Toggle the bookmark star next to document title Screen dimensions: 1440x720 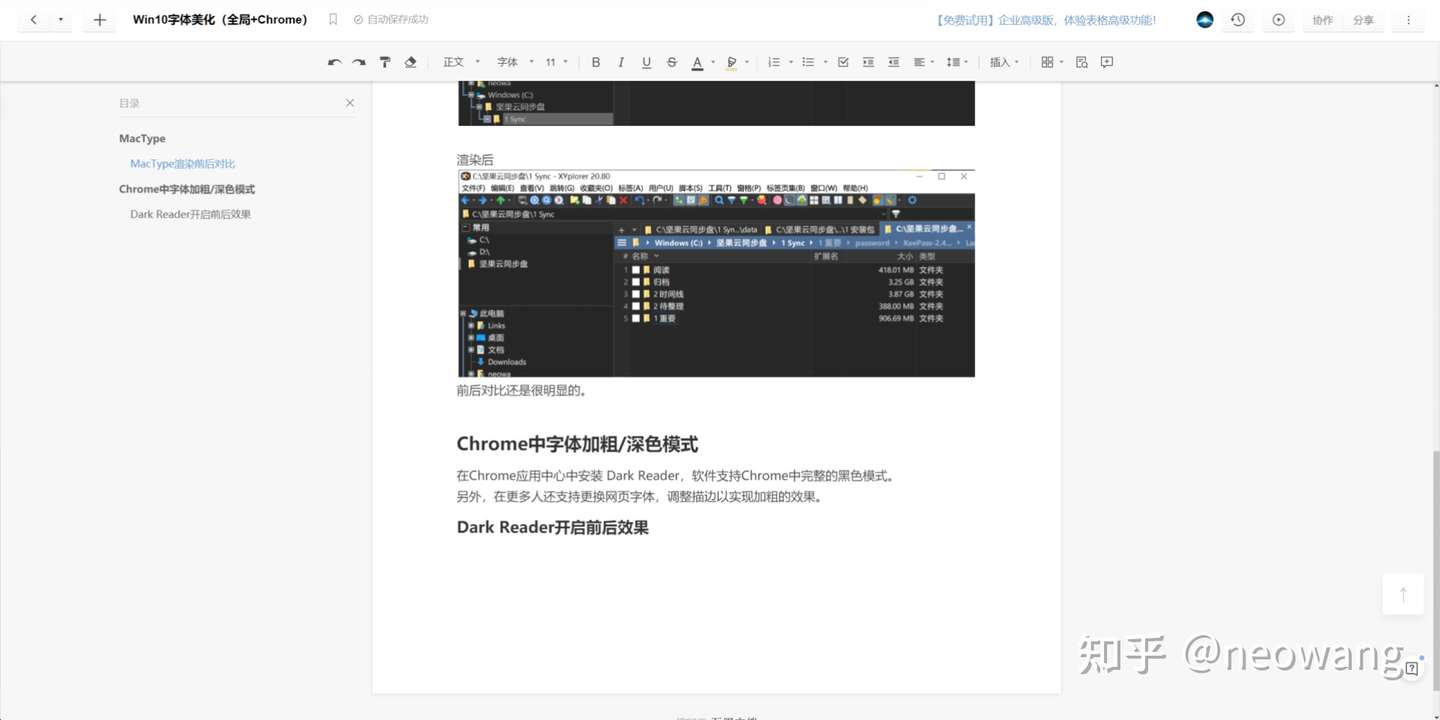pyautogui.click(x=333, y=19)
